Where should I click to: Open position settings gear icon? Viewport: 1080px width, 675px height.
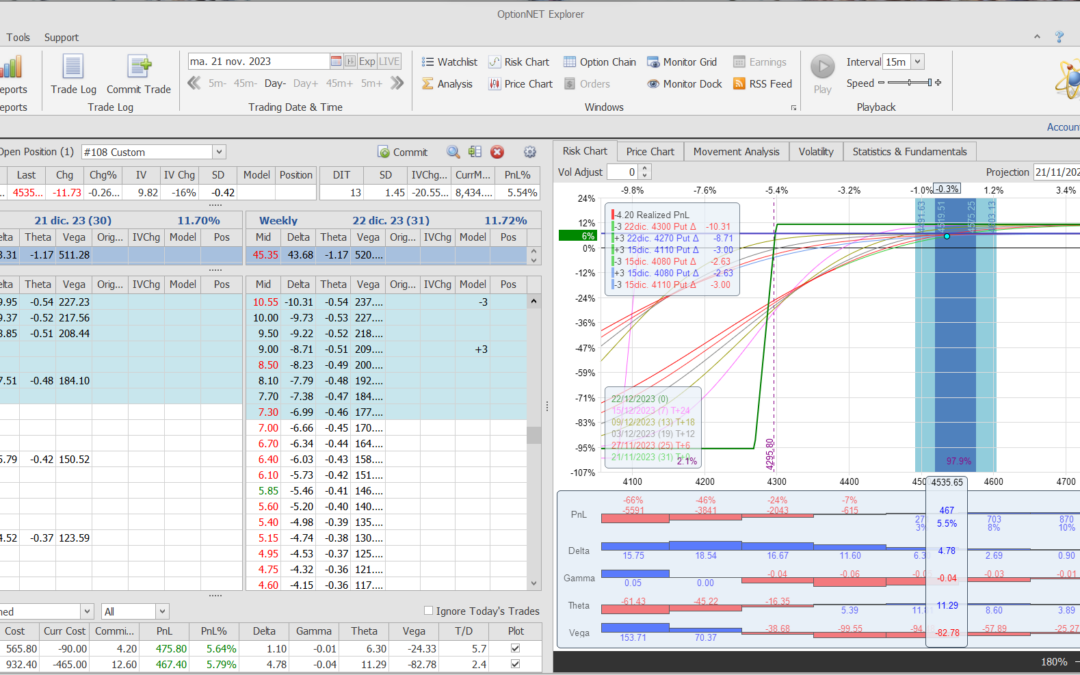(x=530, y=152)
